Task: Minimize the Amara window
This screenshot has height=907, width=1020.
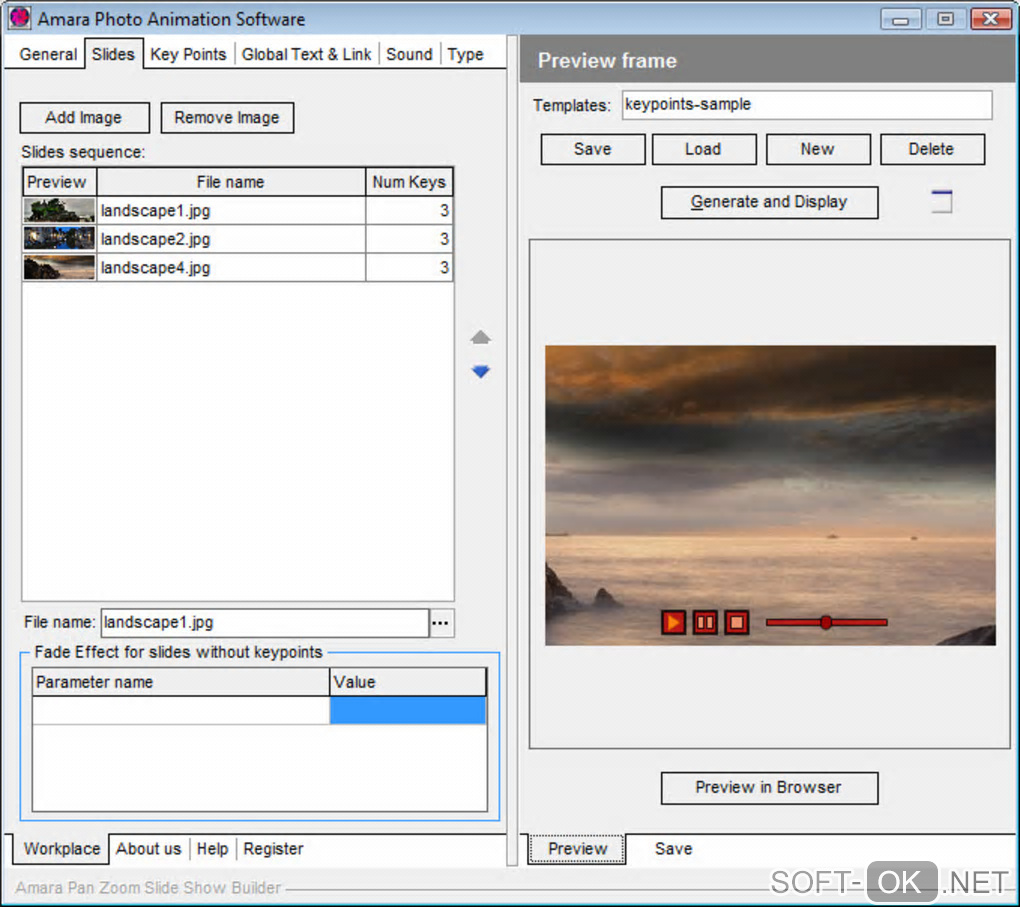Action: 900,19
